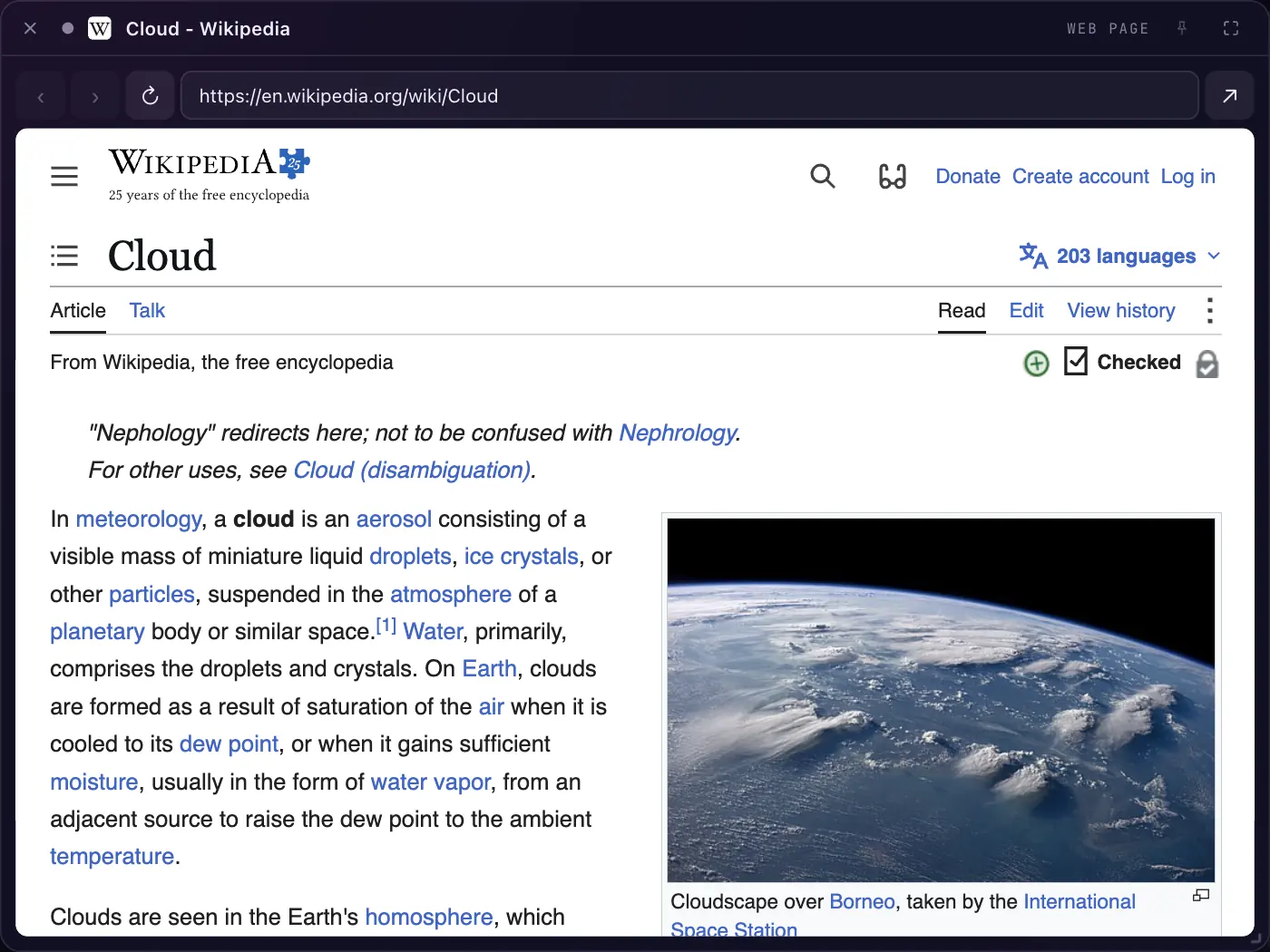Open citation reference [1]
Viewport: 1270px width, 952px height.
[x=386, y=626]
